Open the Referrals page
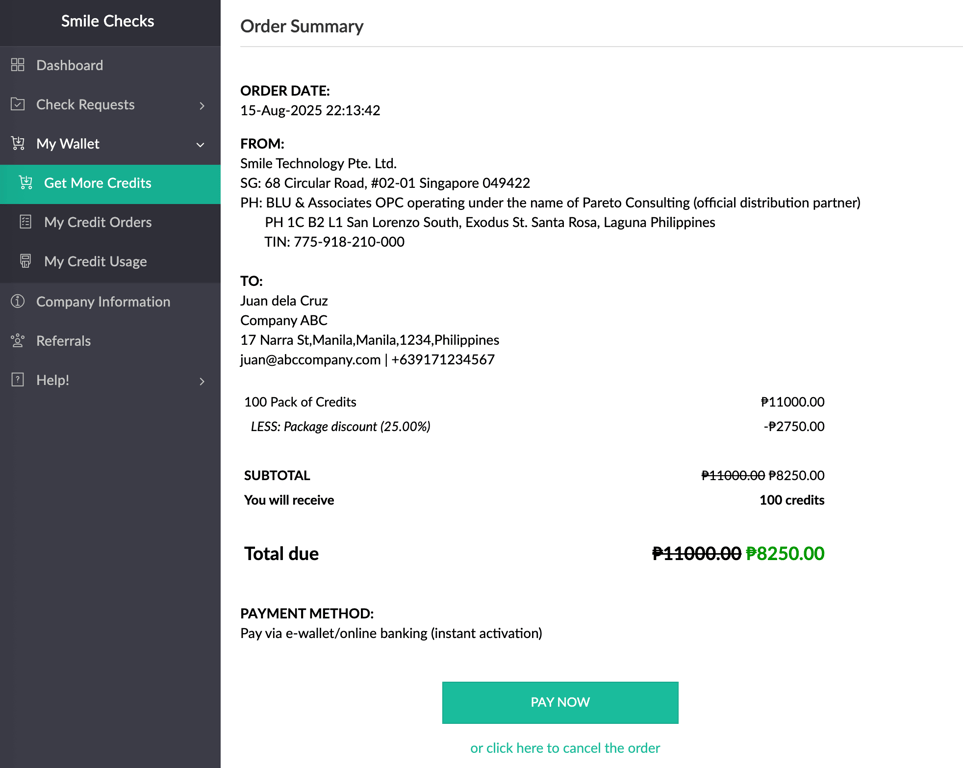 pyautogui.click(x=63, y=341)
